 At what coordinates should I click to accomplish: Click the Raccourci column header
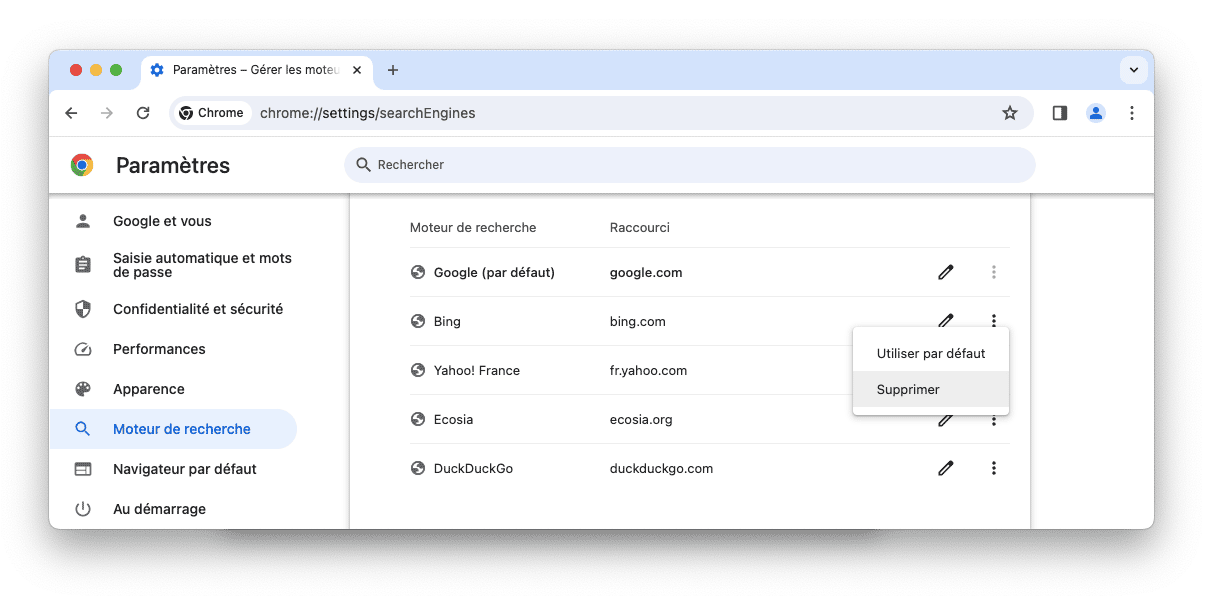tap(640, 227)
